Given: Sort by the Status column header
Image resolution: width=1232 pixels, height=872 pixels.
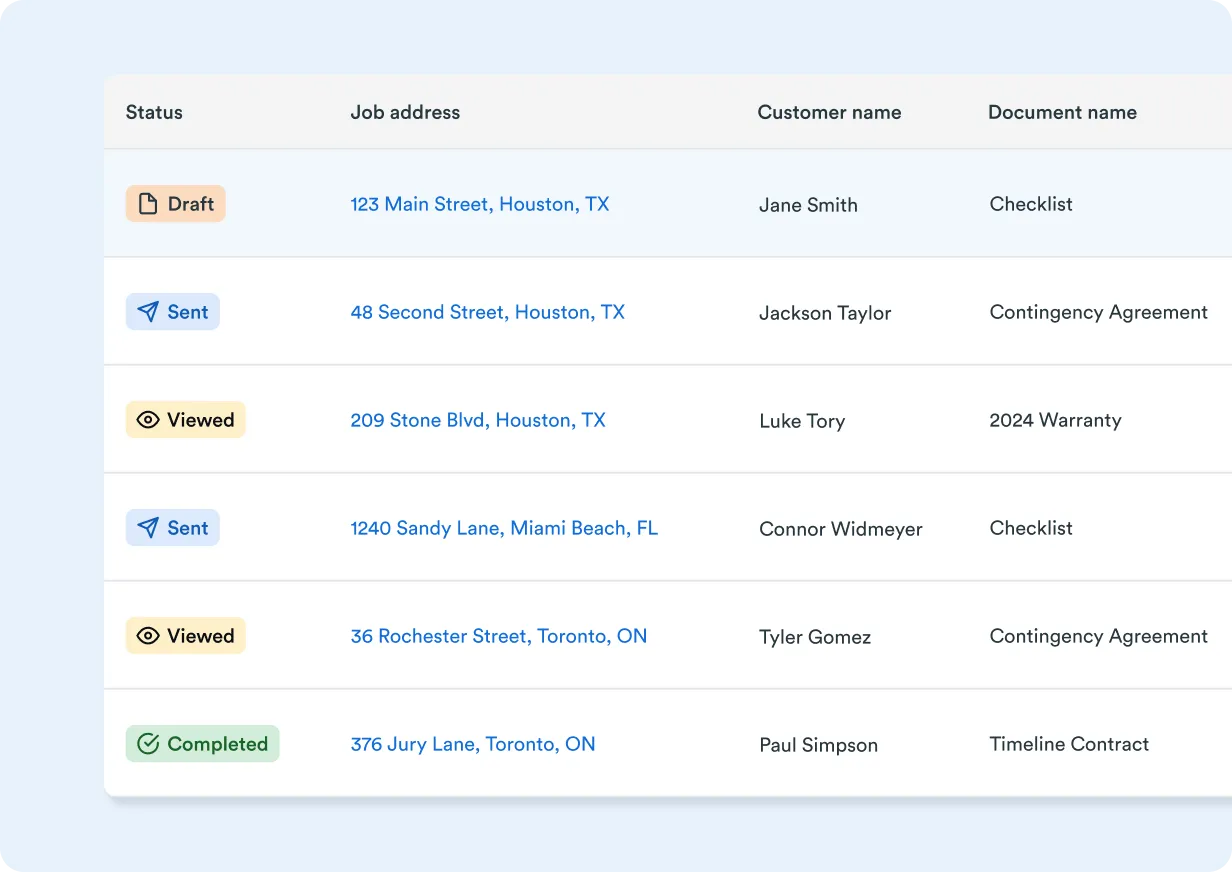Looking at the screenshot, I should 154,112.
